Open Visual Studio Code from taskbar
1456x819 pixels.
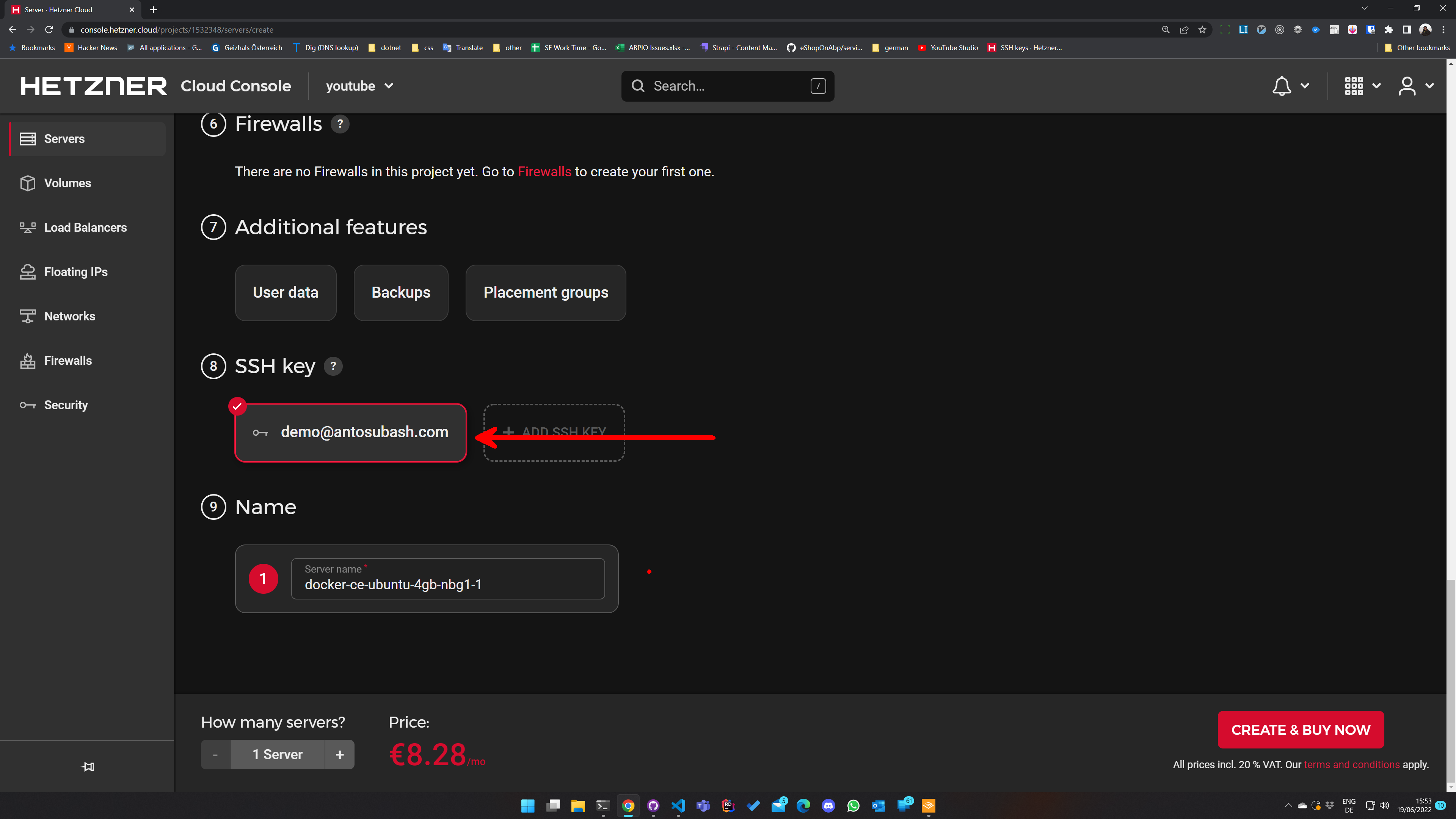678,805
